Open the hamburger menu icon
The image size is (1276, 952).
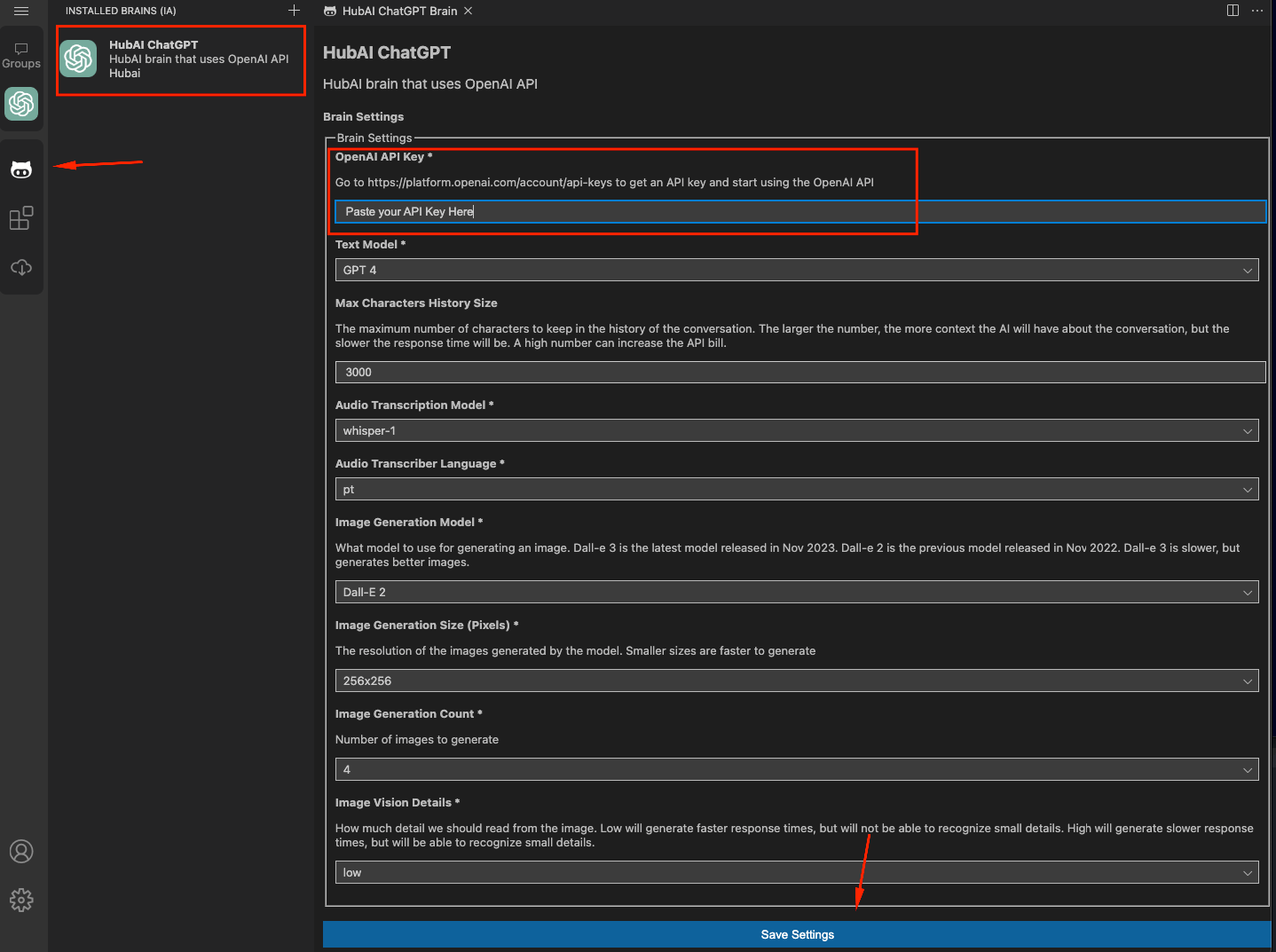[x=21, y=11]
